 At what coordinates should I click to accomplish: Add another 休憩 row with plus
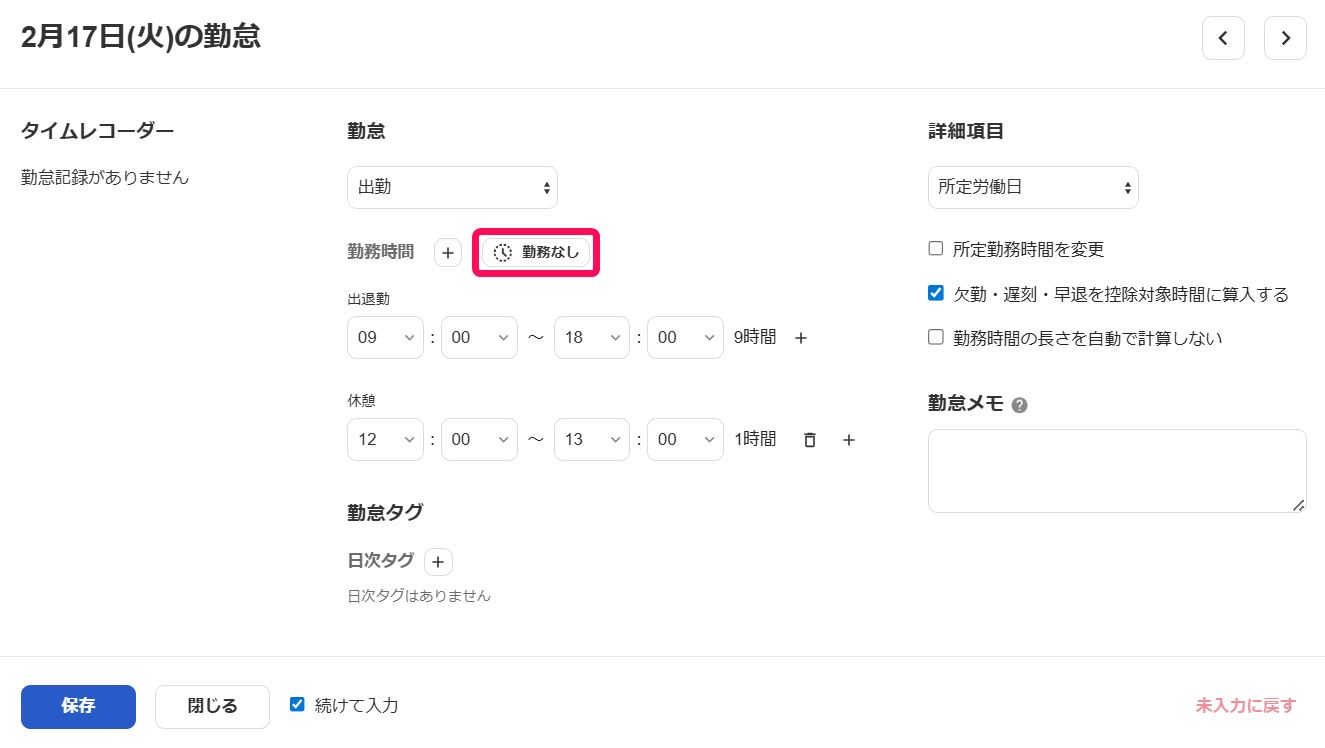click(x=849, y=440)
